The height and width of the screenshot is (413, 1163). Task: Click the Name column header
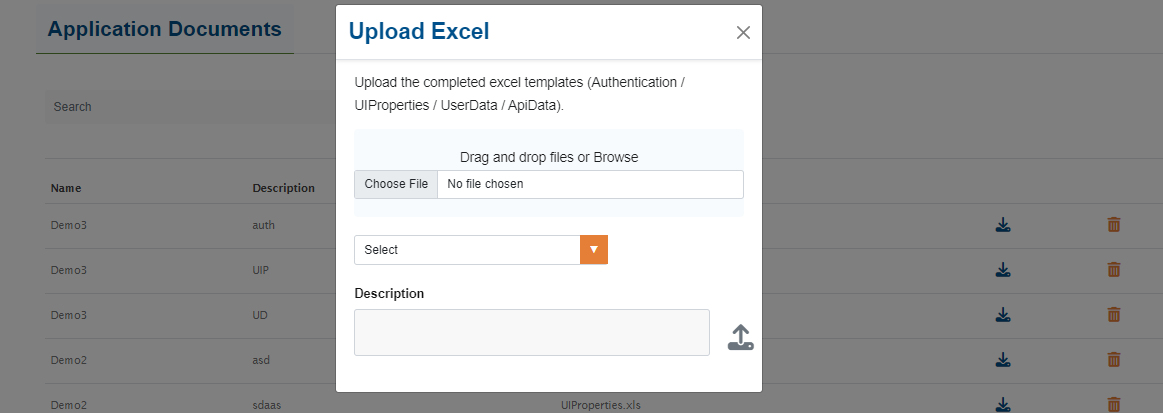coord(66,188)
